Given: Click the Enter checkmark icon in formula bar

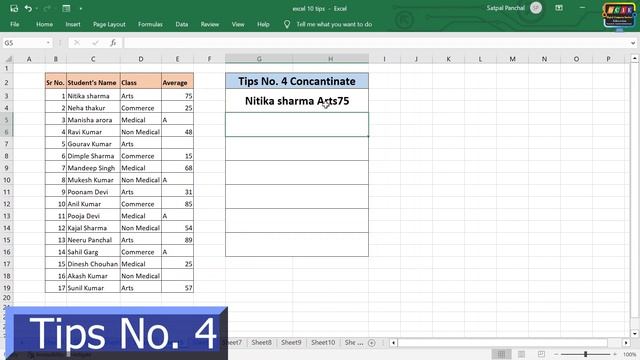Looking at the screenshot, I should (95, 43).
